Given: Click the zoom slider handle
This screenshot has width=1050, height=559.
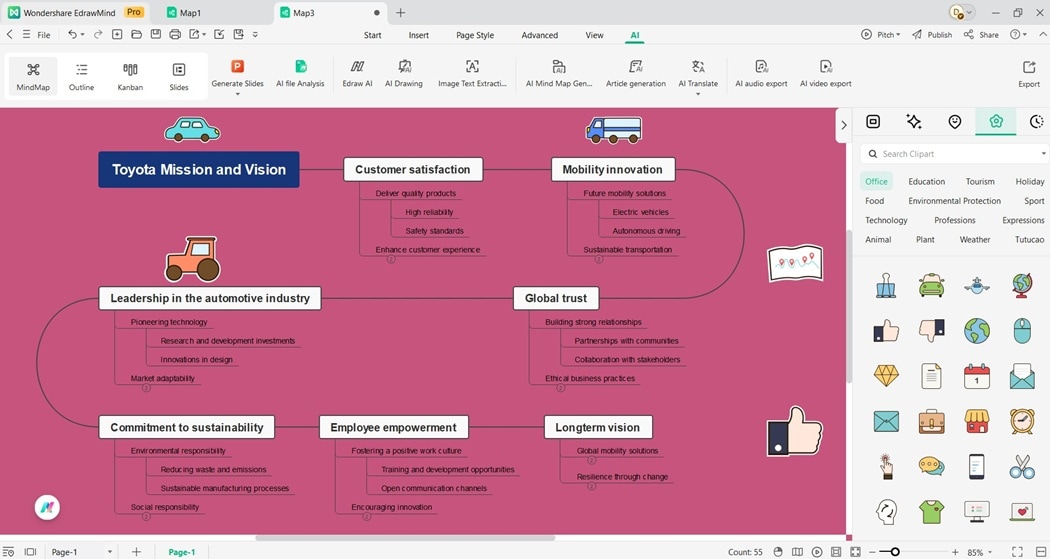Looking at the screenshot, I should [895, 552].
